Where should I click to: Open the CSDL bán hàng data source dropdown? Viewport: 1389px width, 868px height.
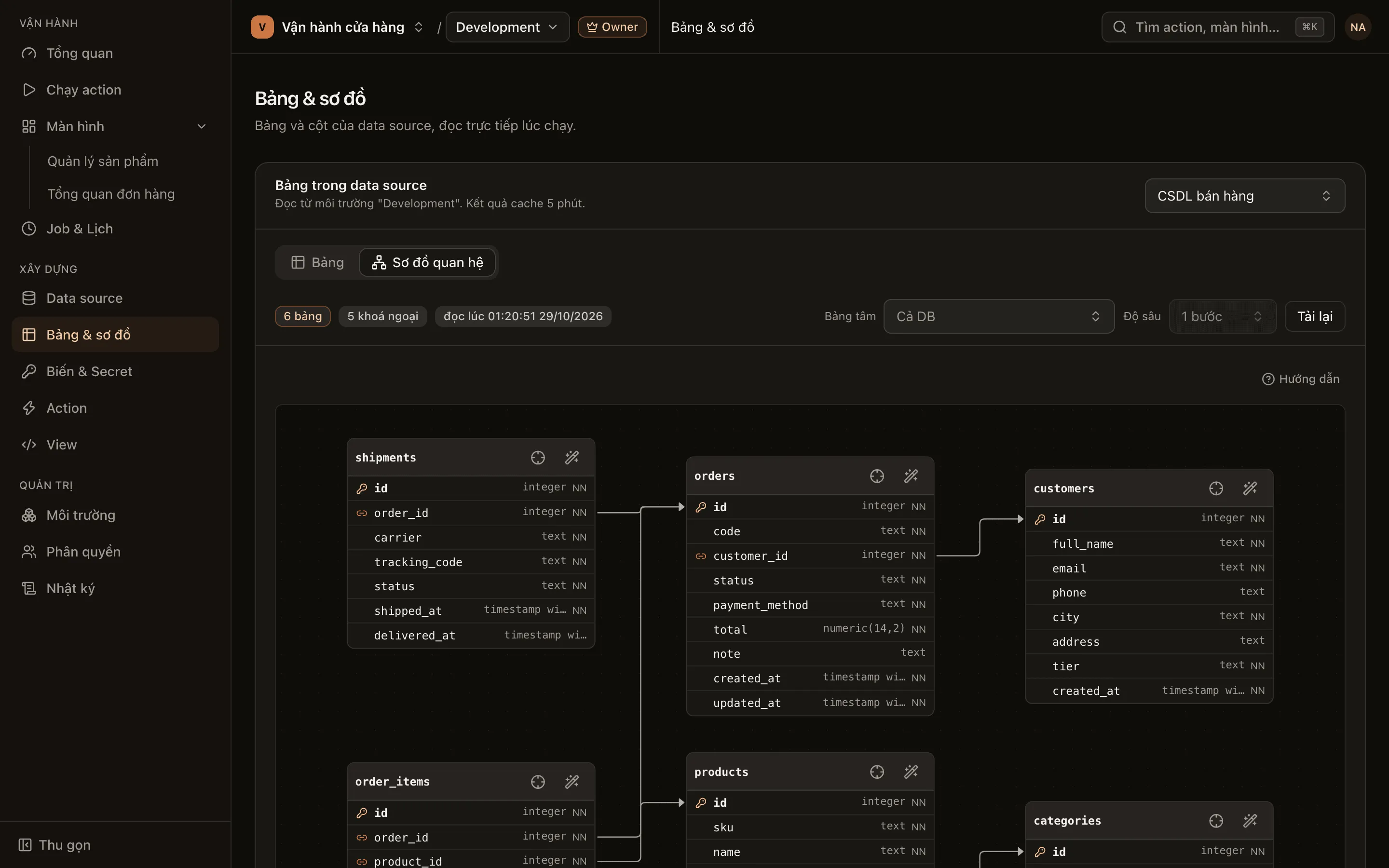[1244, 196]
